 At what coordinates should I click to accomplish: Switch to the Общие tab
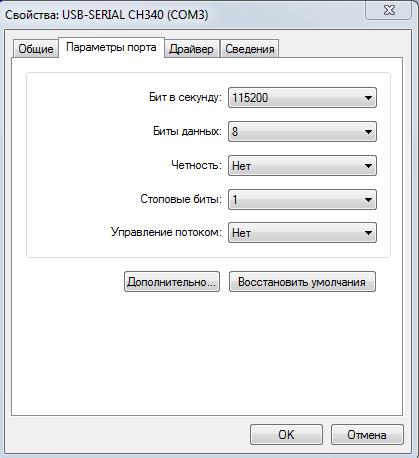(36, 49)
